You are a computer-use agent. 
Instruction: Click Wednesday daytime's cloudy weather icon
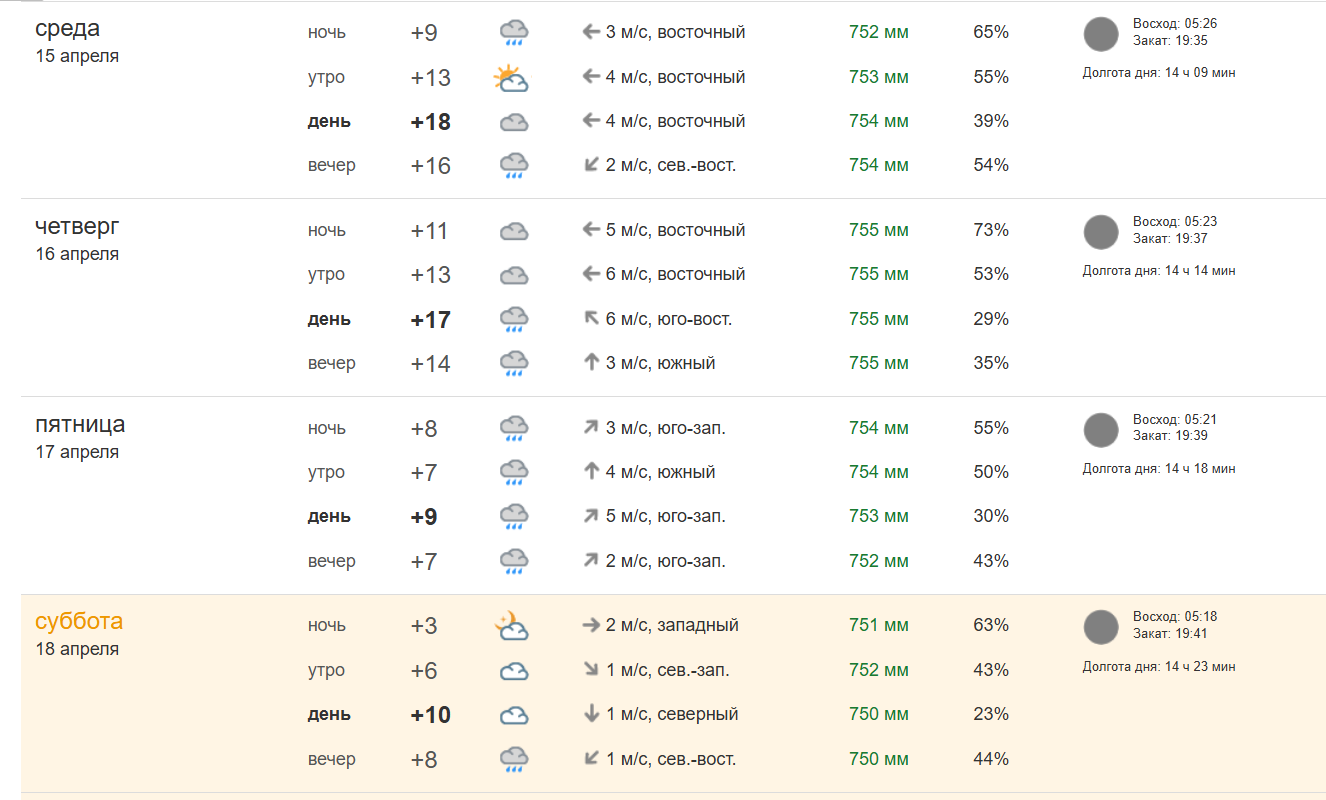pos(514,122)
